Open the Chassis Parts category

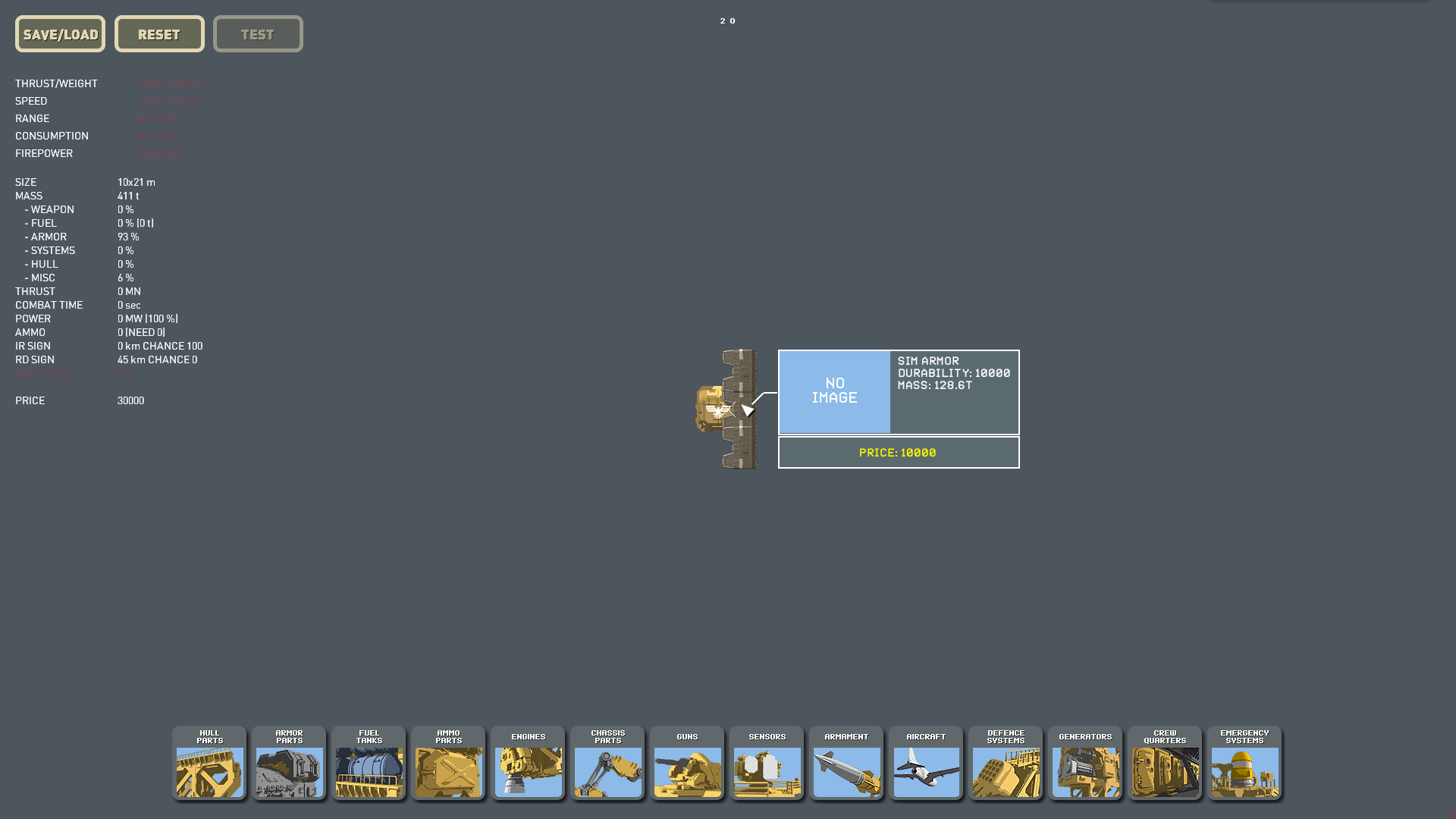(607, 763)
